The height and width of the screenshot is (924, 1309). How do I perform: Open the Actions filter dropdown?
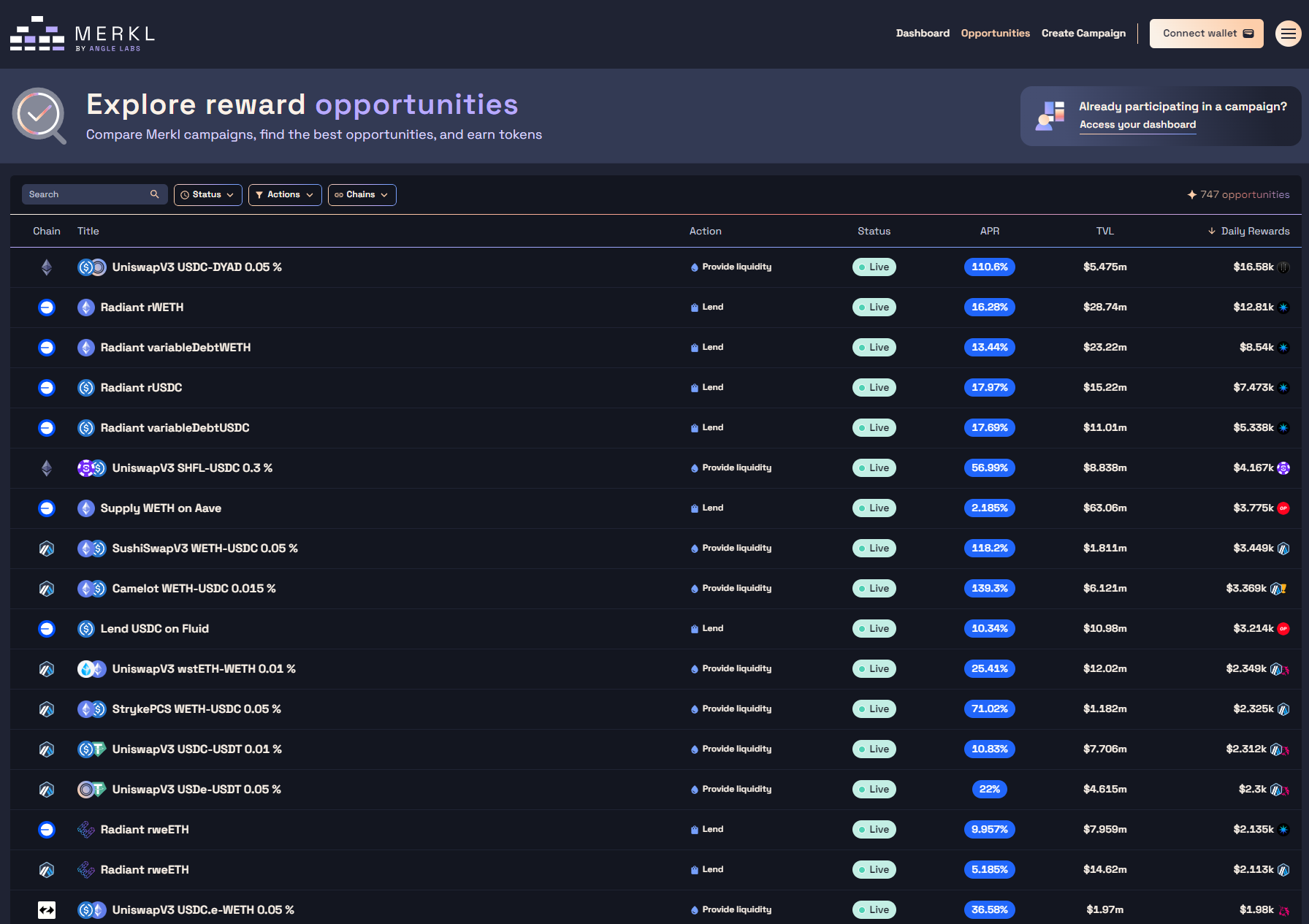click(x=285, y=195)
